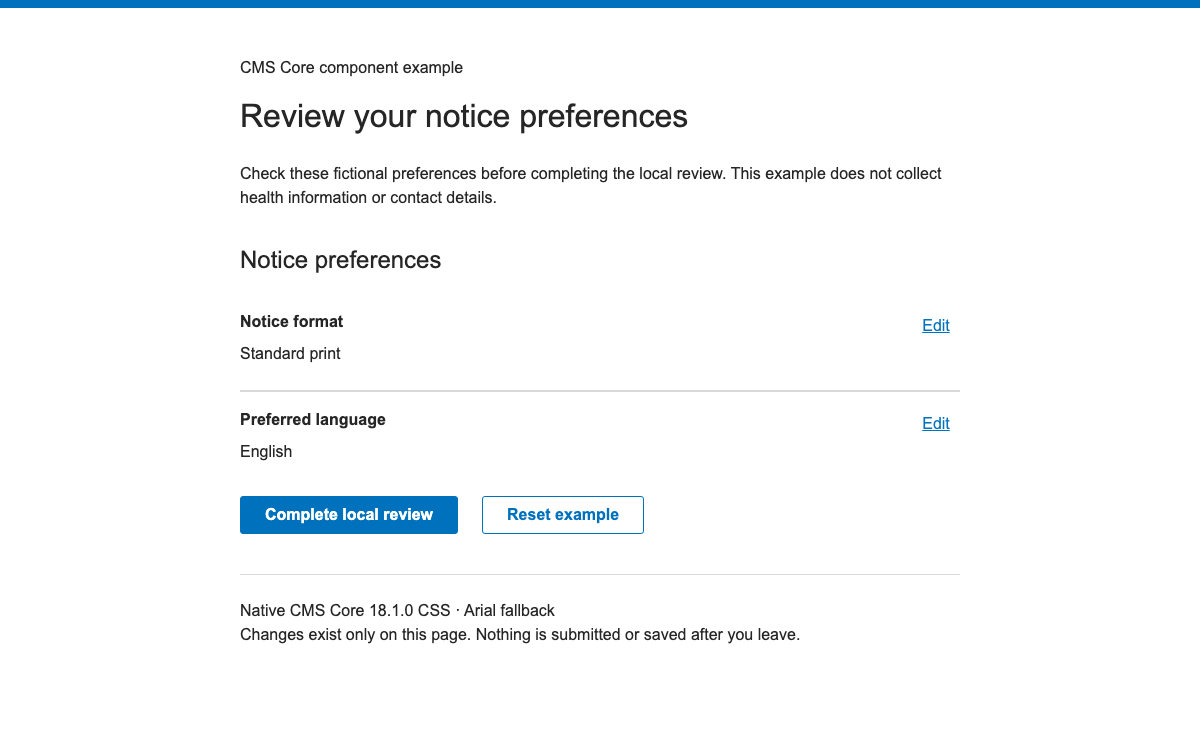Select the 'English' value
The width and height of the screenshot is (1200, 750).
pos(266,451)
